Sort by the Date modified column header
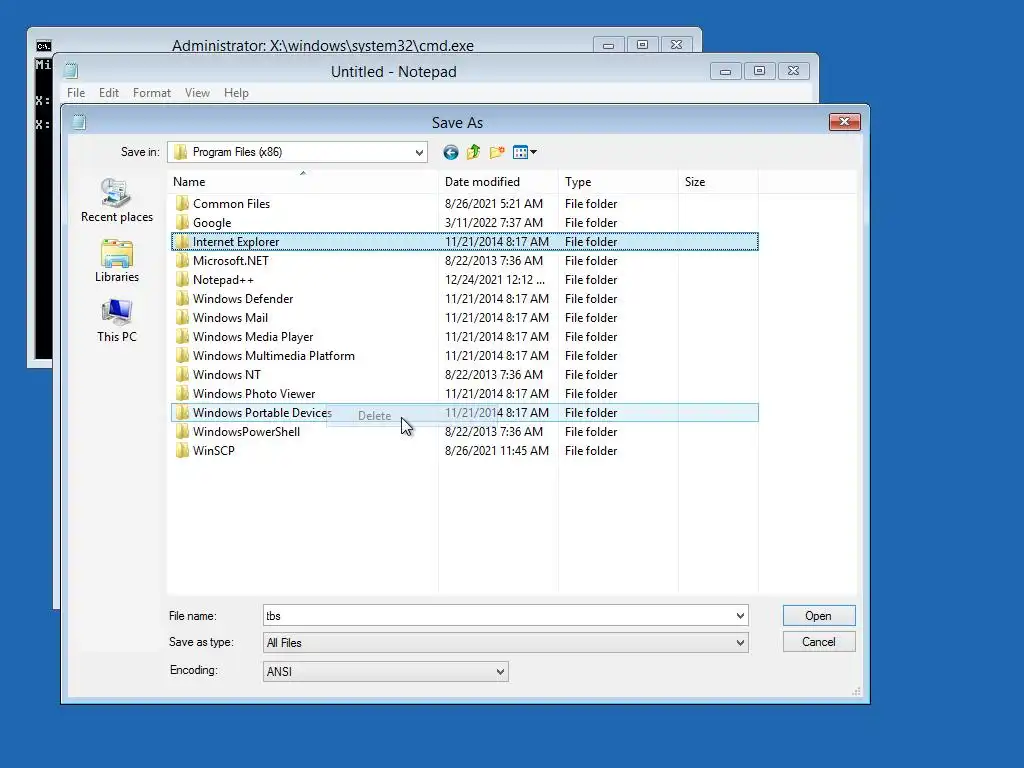1024x768 pixels. click(x=498, y=182)
